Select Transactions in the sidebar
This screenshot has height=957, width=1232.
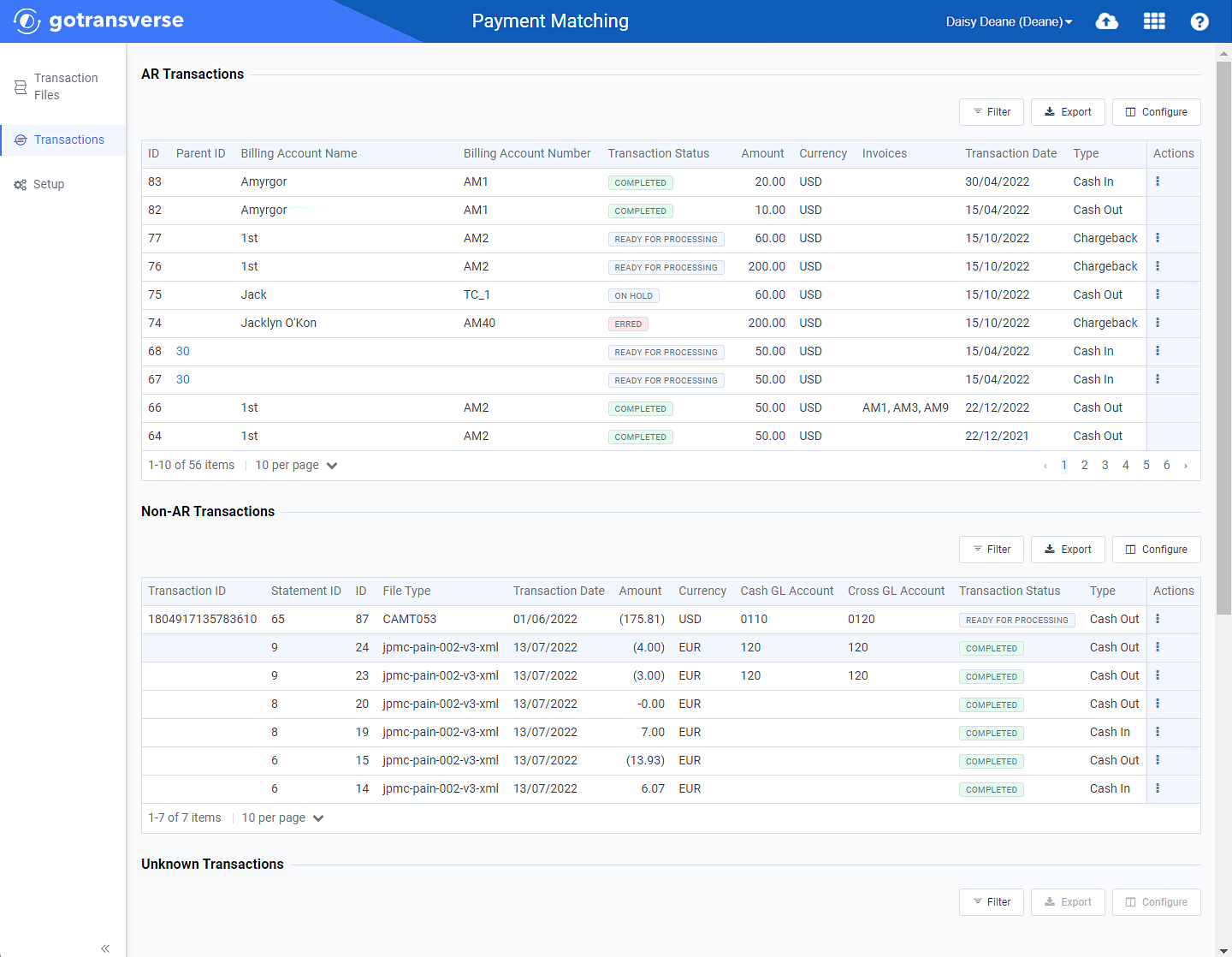pos(63,140)
